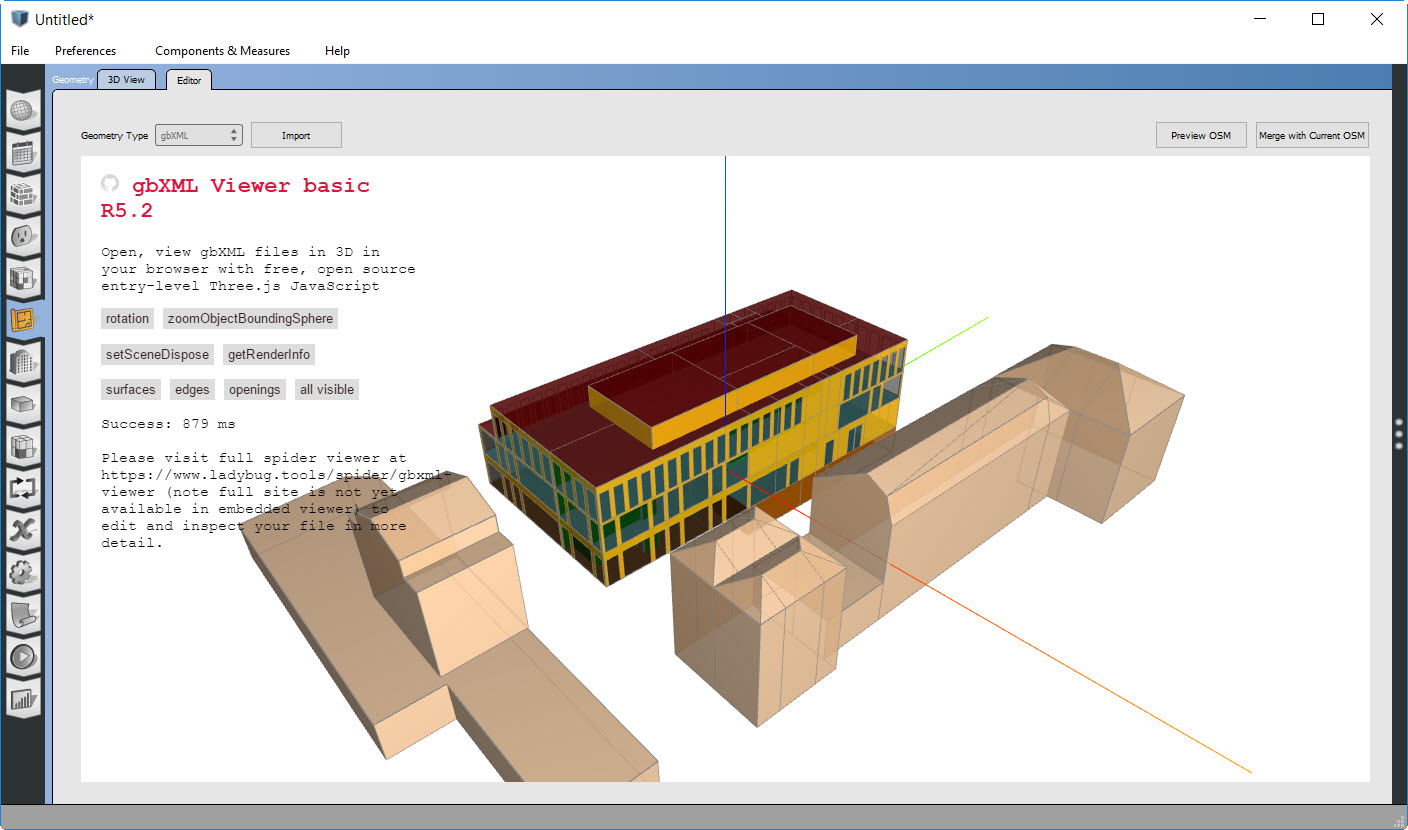Toggle surfaces visibility in the viewer

tap(130, 389)
